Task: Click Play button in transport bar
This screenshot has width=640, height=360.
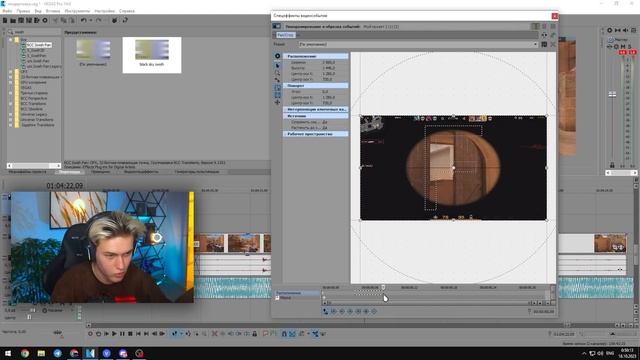Action: coord(114,333)
